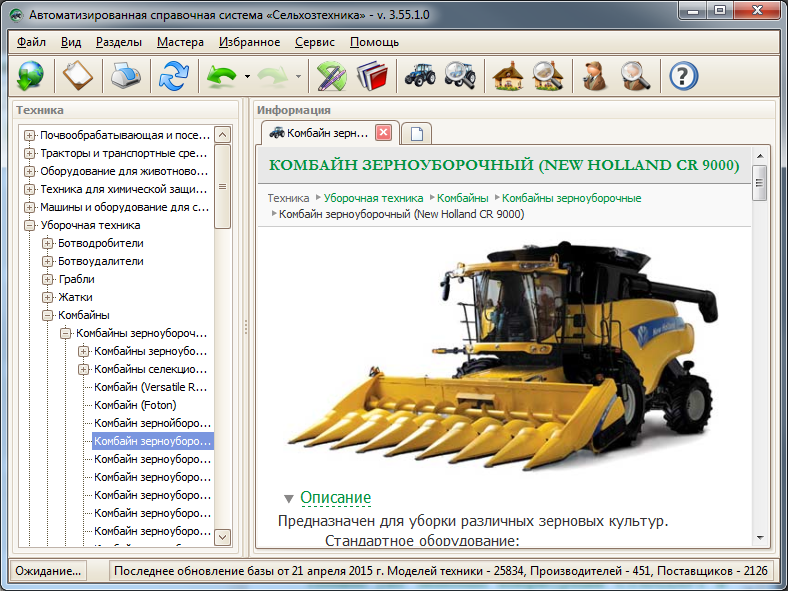Click the person with magnifier search icon
The height and width of the screenshot is (591, 788).
pos(635,76)
